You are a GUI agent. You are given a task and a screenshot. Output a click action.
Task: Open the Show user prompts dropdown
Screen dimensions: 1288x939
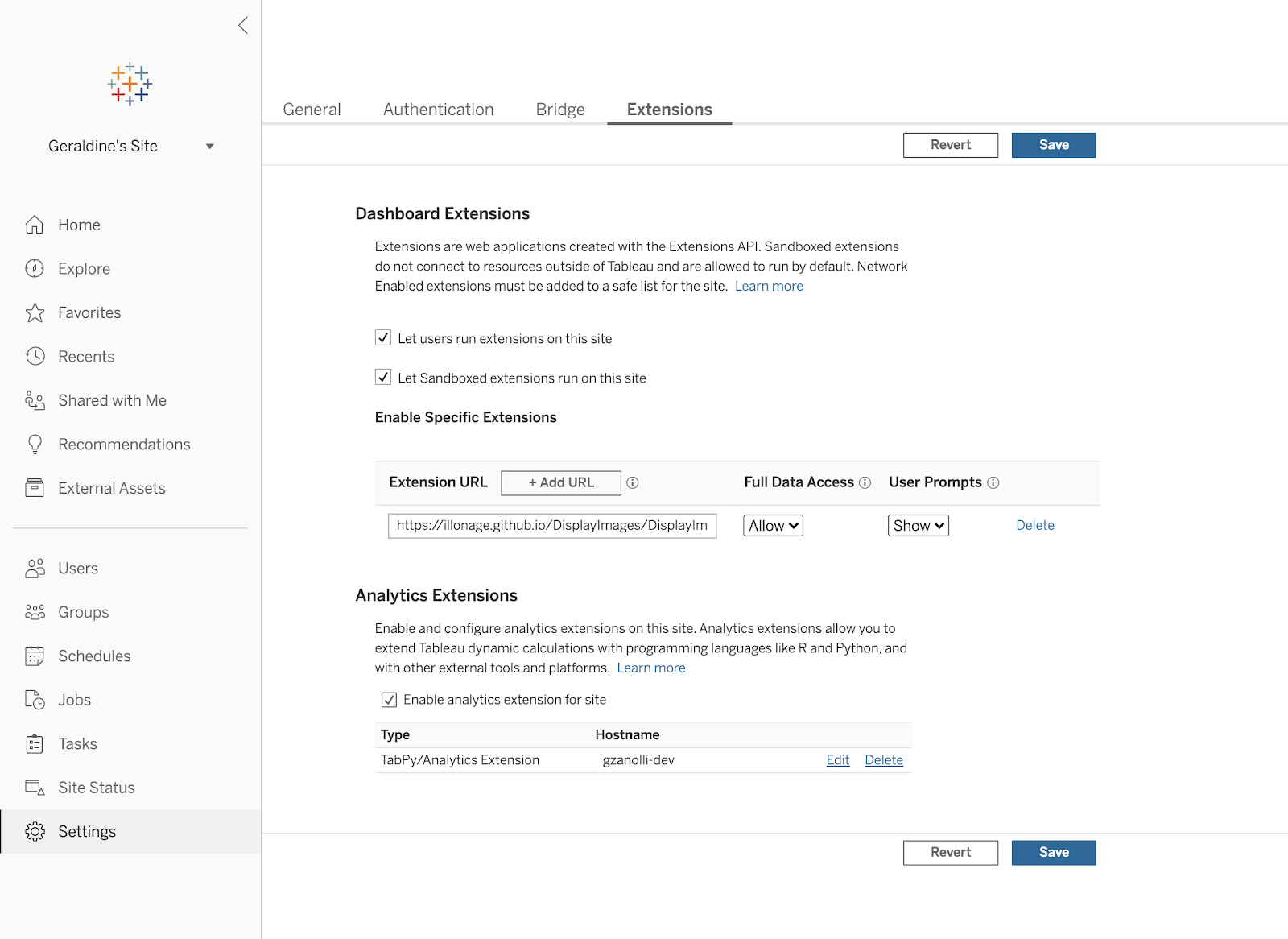pos(918,526)
